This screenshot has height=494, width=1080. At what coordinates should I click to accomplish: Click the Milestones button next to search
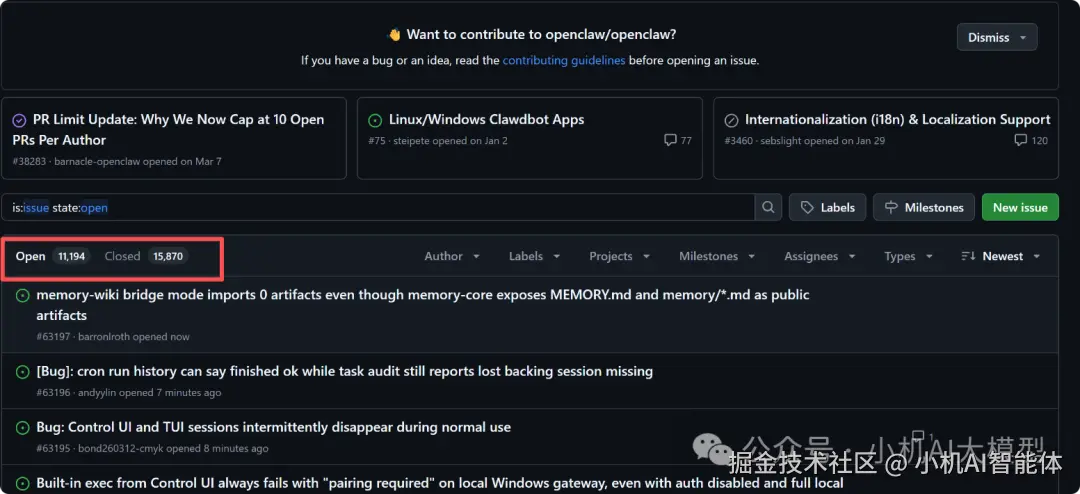[x=924, y=207]
